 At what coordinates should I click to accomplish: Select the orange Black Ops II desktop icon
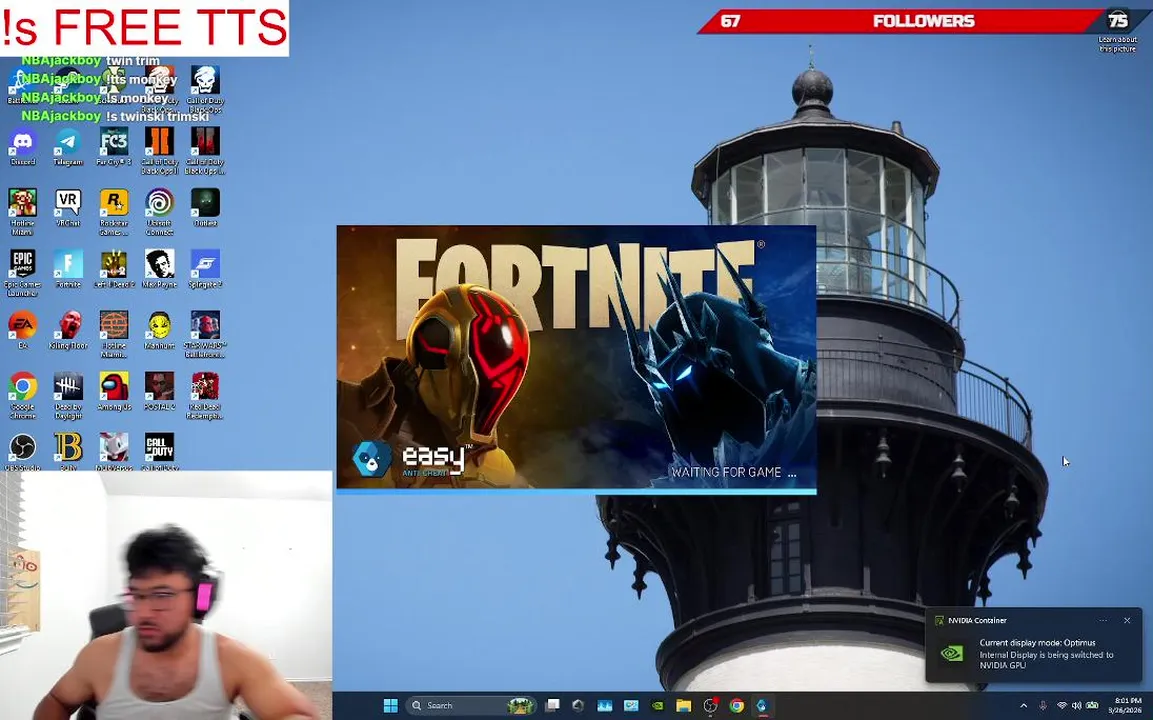pyautogui.click(x=159, y=150)
